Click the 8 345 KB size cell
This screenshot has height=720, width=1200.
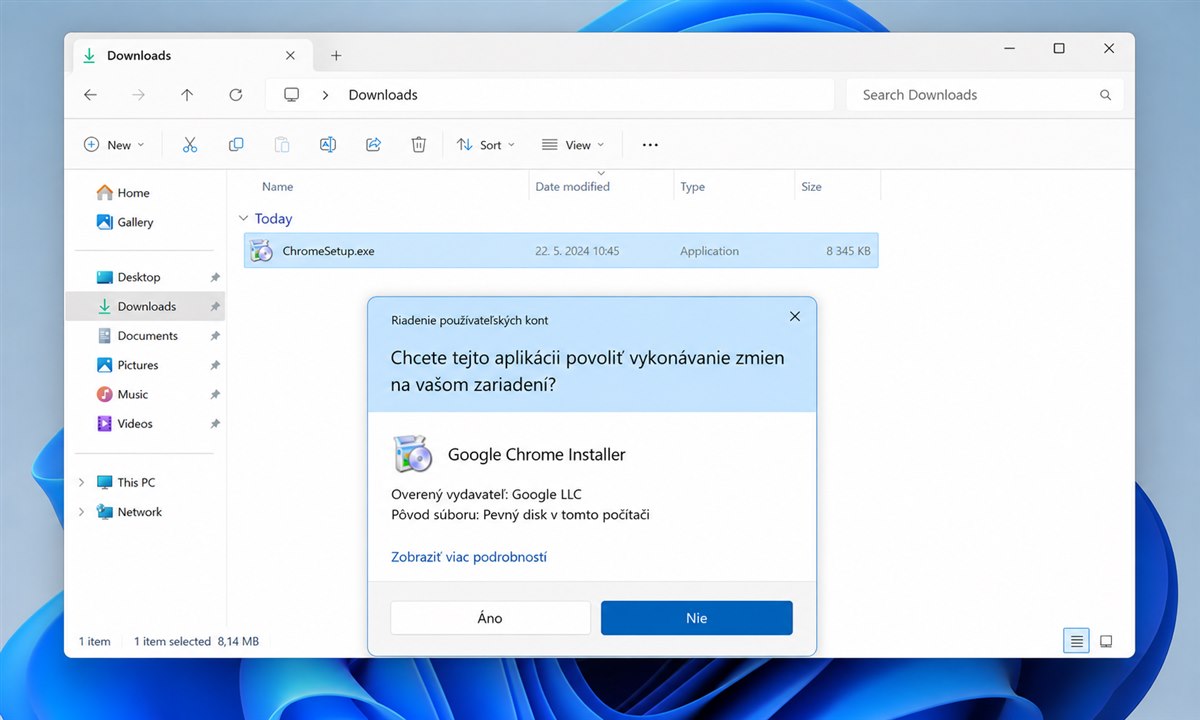pyautogui.click(x=848, y=251)
